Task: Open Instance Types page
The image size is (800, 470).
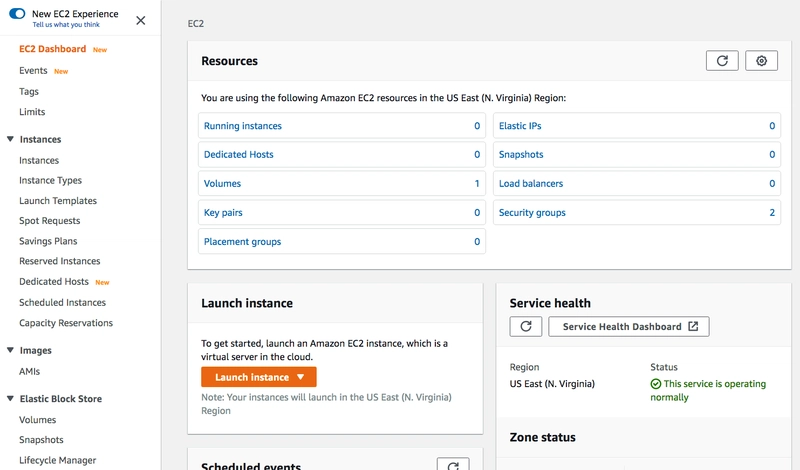Action: [x=51, y=180]
